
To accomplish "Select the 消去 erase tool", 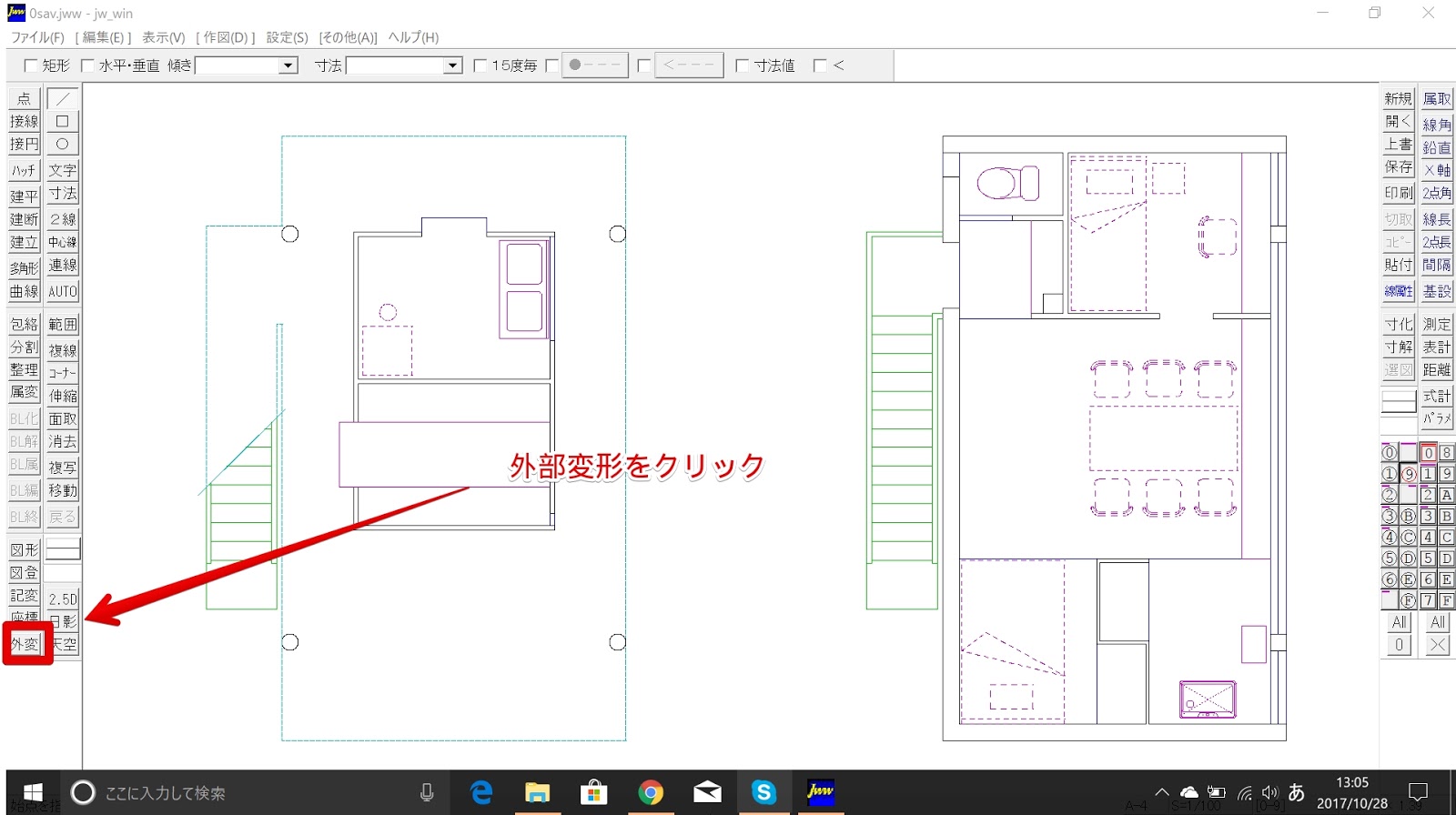I will [63, 441].
